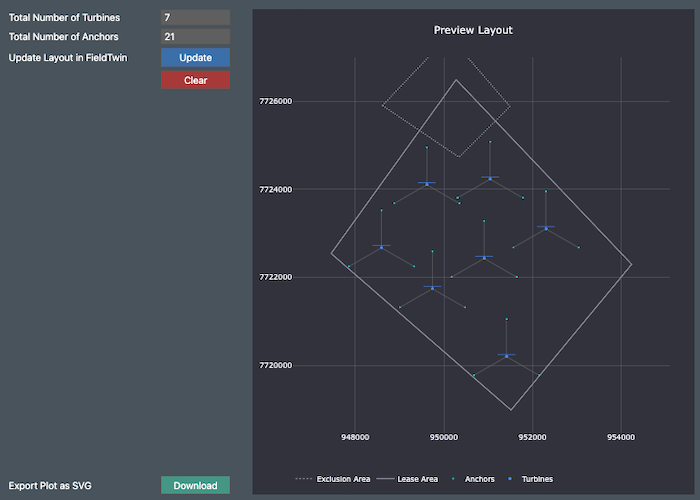Click the 954000 x-axis tick label
Screen dimensions: 700x500
pos(621,437)
